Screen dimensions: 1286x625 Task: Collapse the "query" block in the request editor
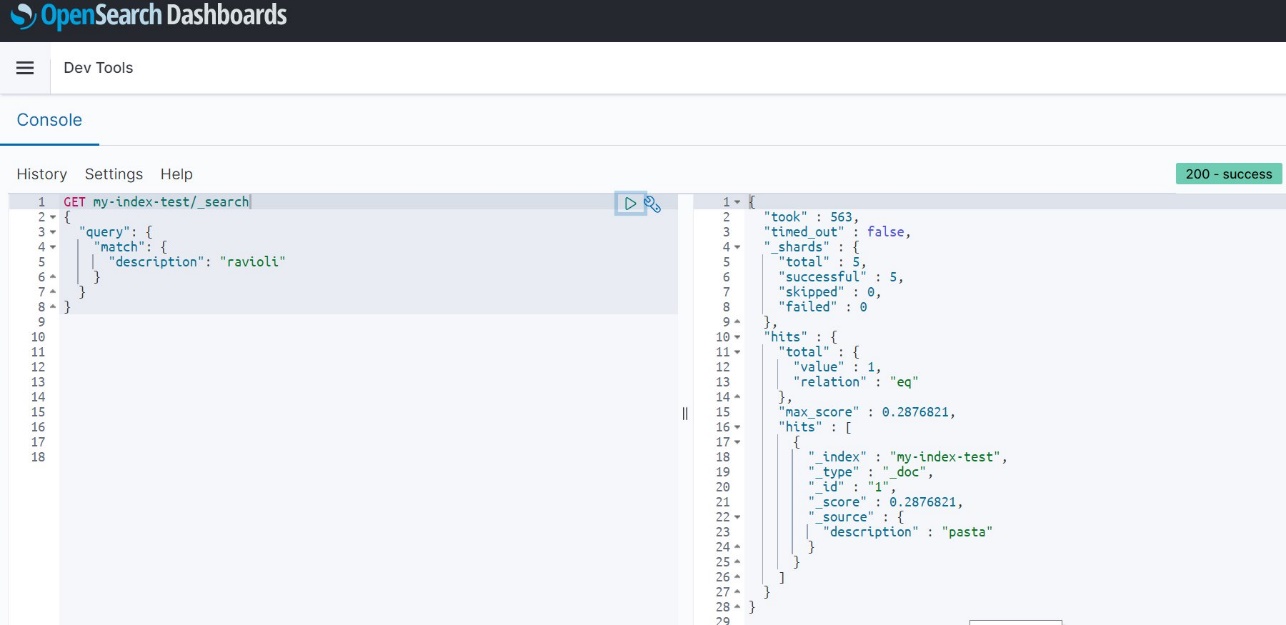pos(53,232)
